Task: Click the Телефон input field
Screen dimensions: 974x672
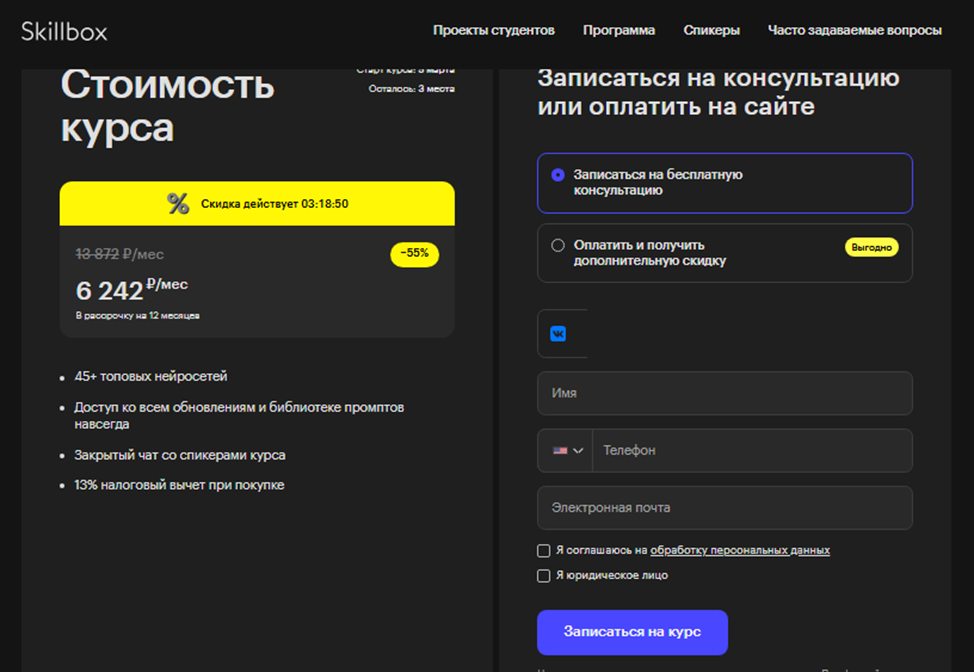Action: click(752, 450)
